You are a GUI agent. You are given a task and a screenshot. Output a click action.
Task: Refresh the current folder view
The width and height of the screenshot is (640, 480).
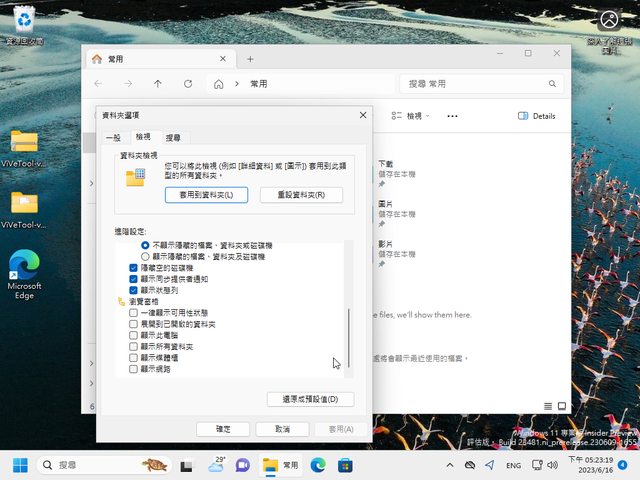pos(186,84)
